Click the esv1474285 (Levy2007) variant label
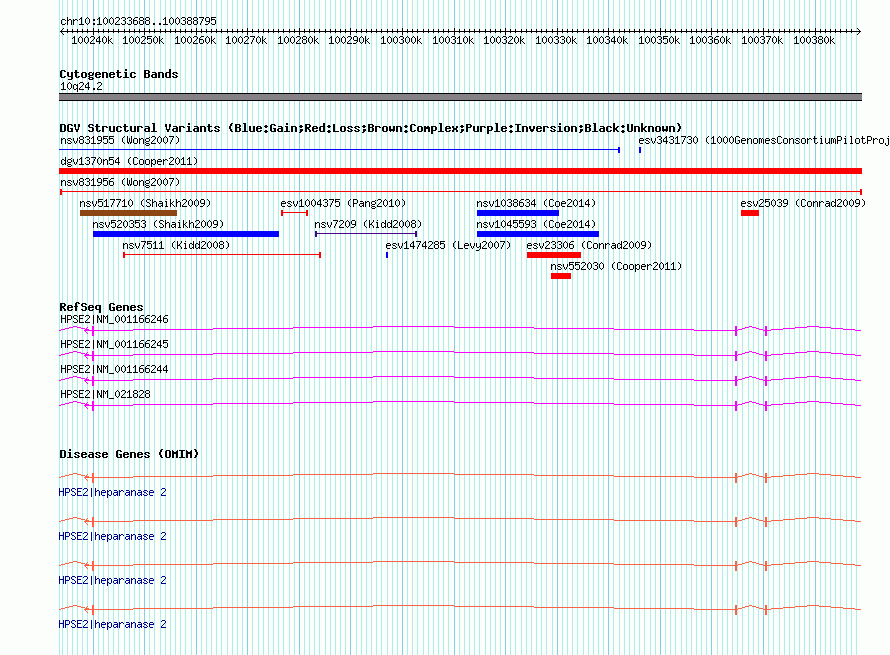The width and height of the screenshot is (890, 655). tap(448, 245)
